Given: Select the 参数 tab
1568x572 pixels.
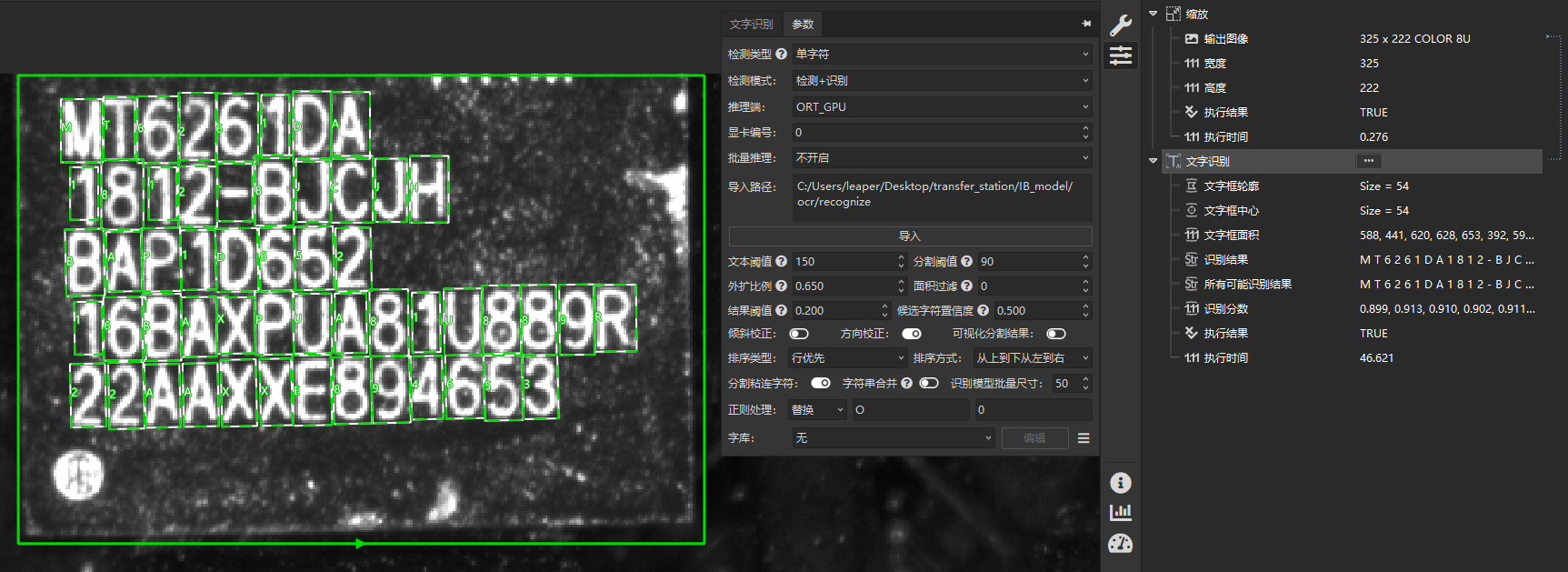Looking at the screenshot, I should click(x=803, y=25).
